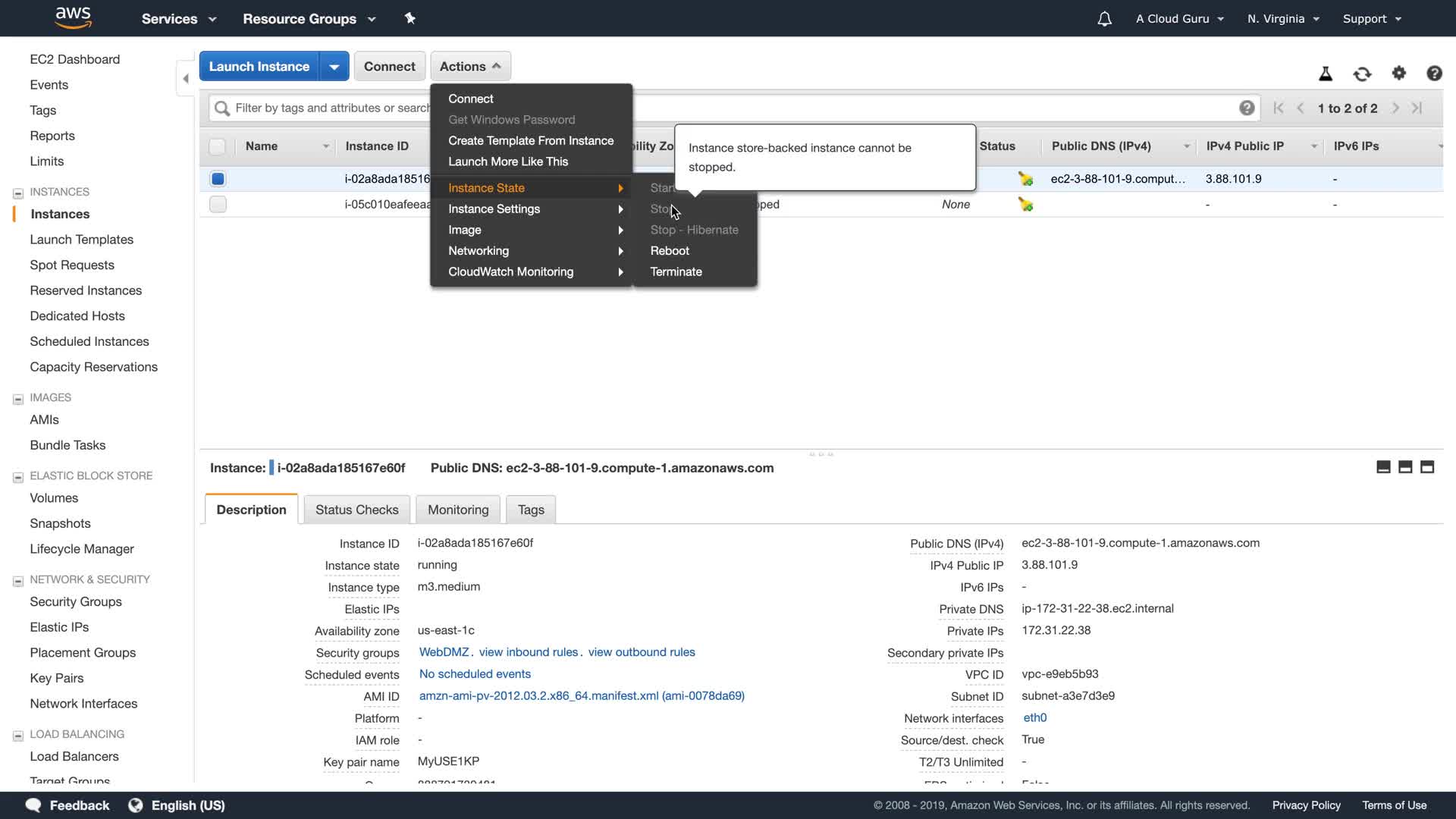Click the experiments flask icon
This screenshot has width=1456, height=819.
(1326, 74)
